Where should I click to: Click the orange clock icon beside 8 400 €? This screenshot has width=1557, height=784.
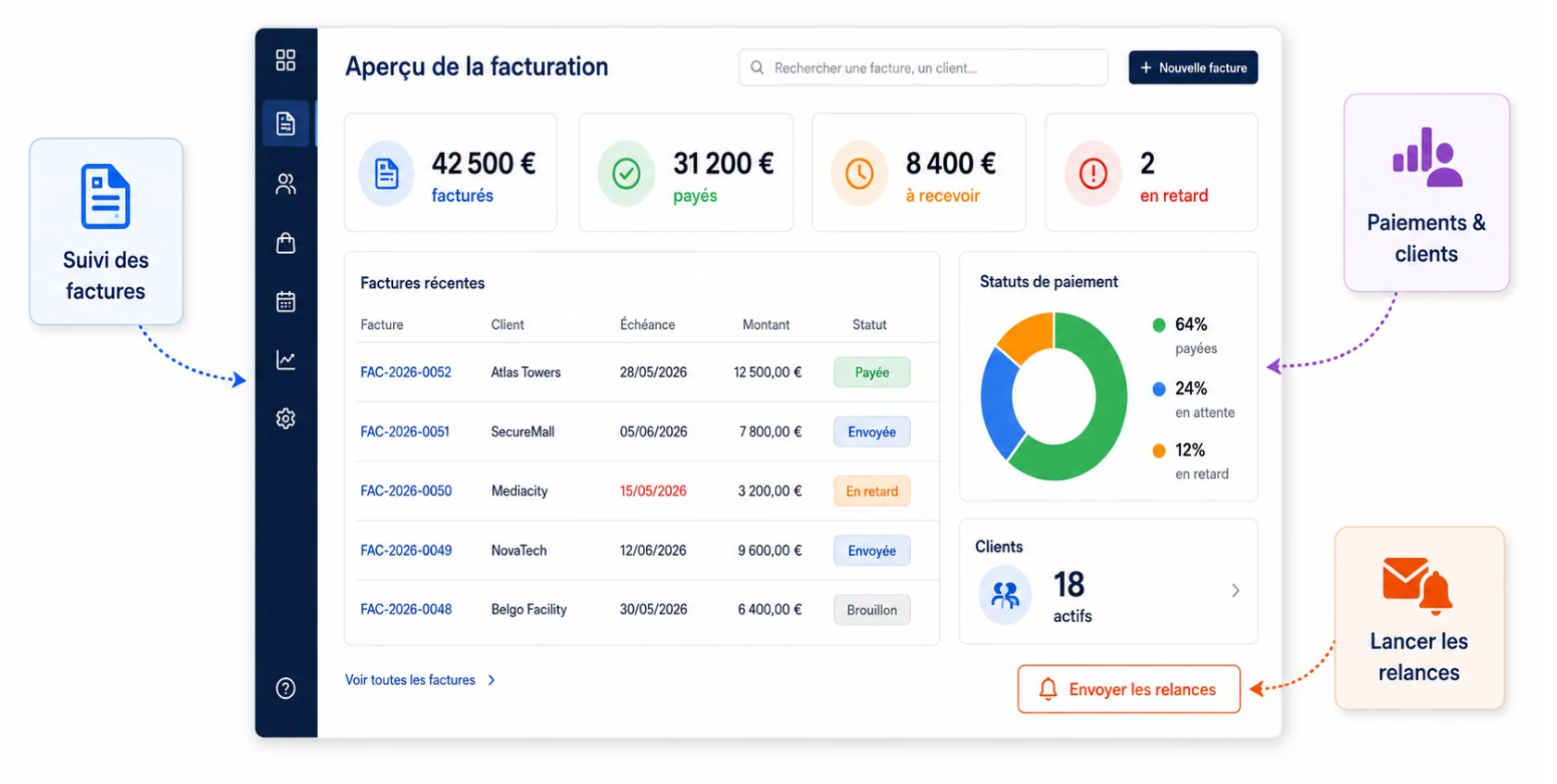point(859,173)
